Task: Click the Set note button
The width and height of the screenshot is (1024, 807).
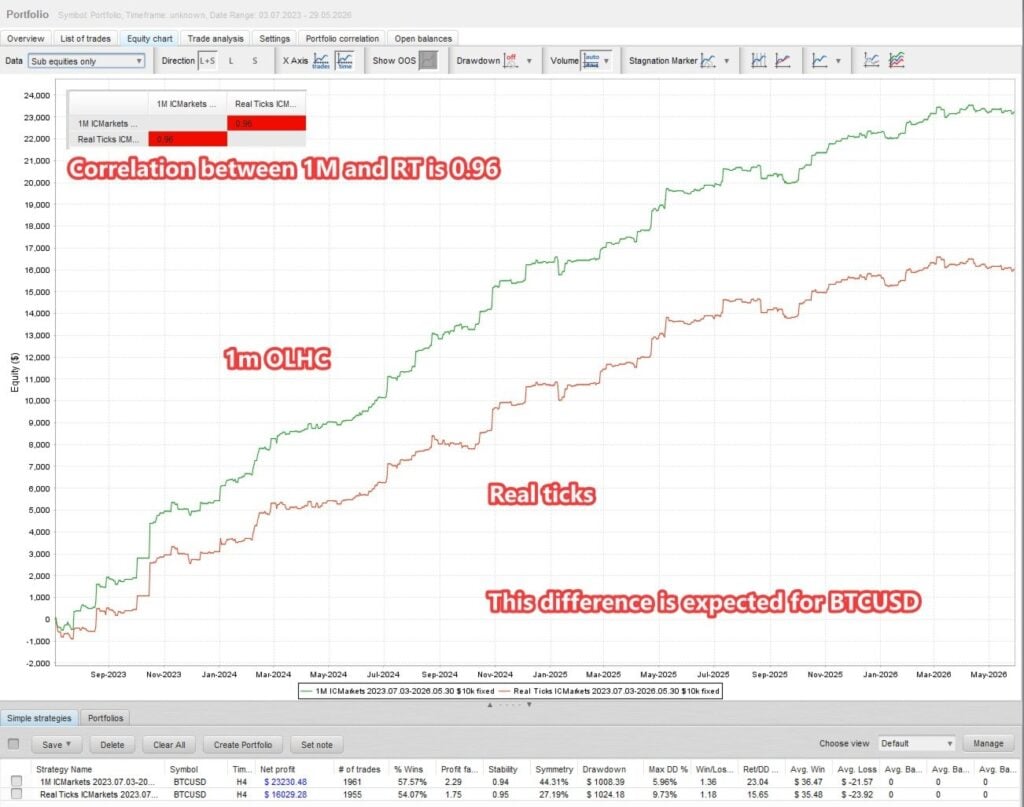Action: coord(317,744)
